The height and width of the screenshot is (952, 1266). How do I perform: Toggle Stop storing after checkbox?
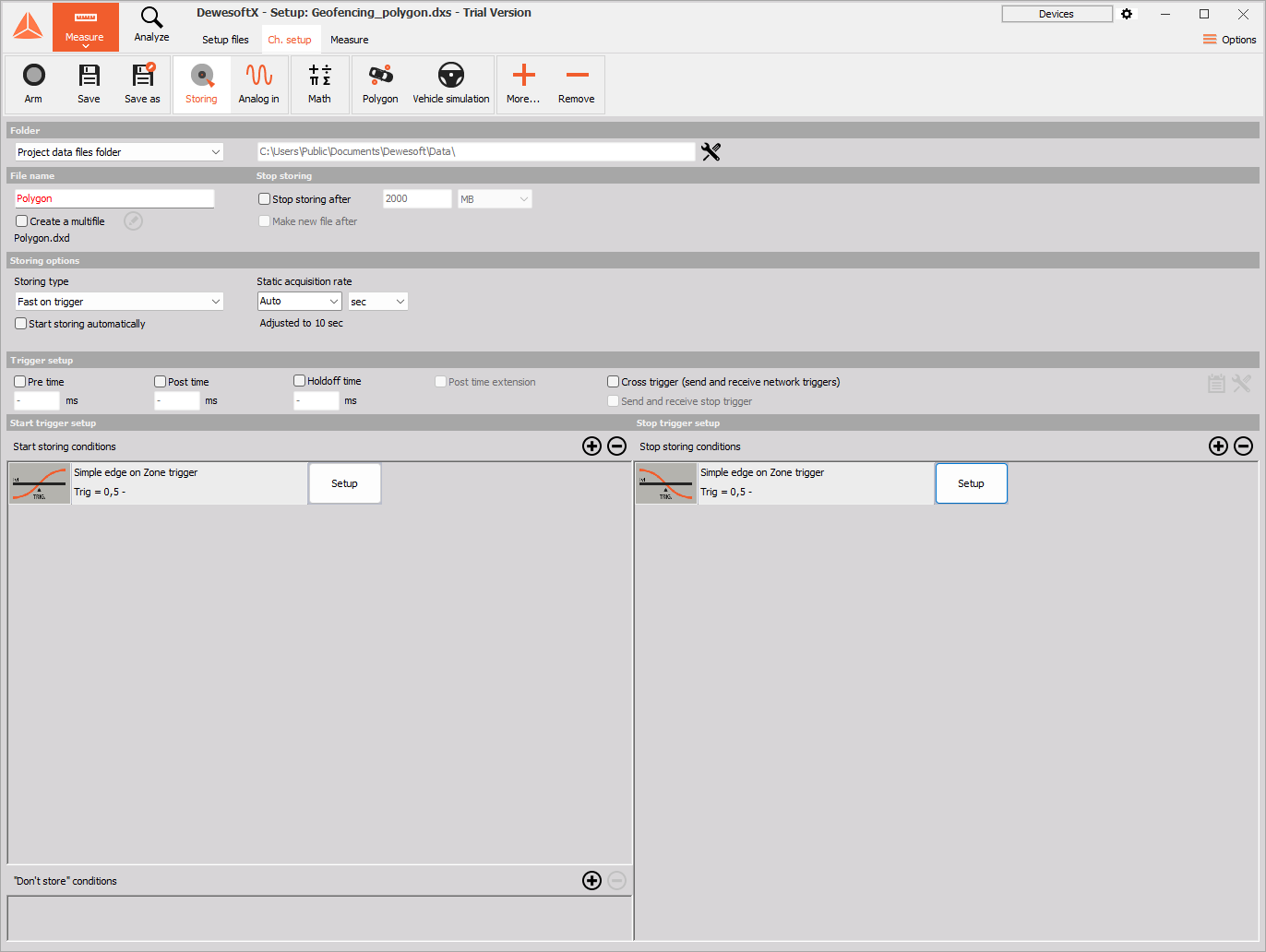pos(264,199)
